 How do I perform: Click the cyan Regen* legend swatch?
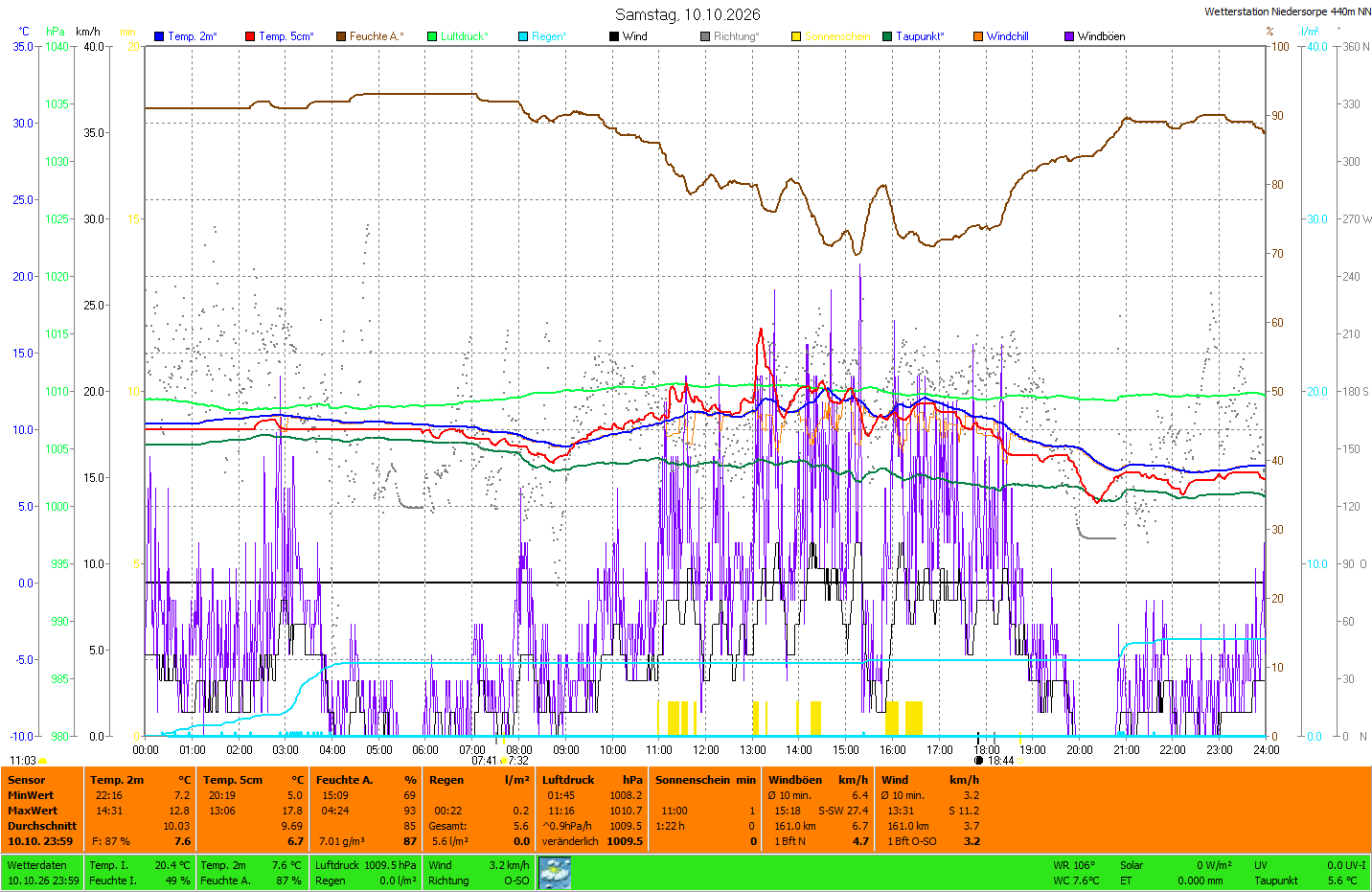(523, 36)
